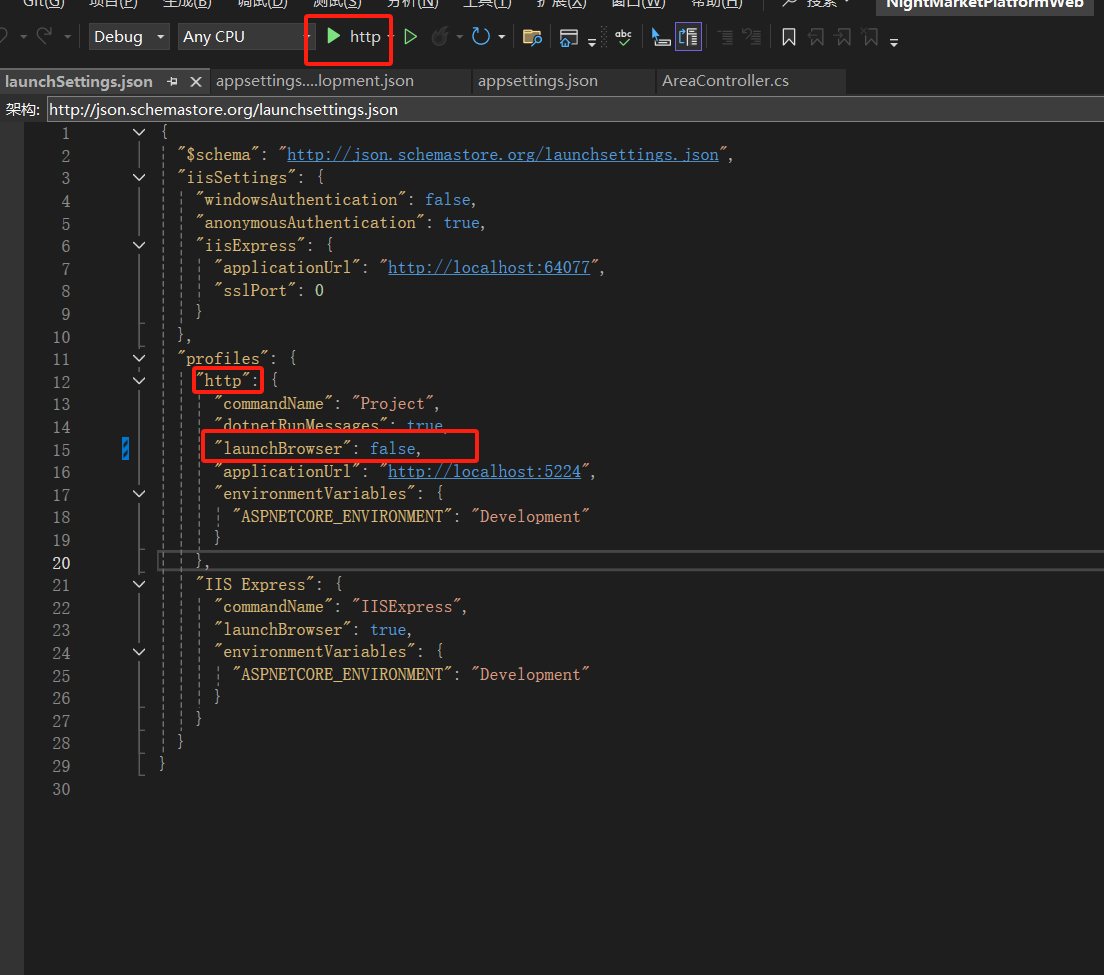
Task: Switch to the appsettings.json tab
Action: pyautogui.click(x=538, y=81)
